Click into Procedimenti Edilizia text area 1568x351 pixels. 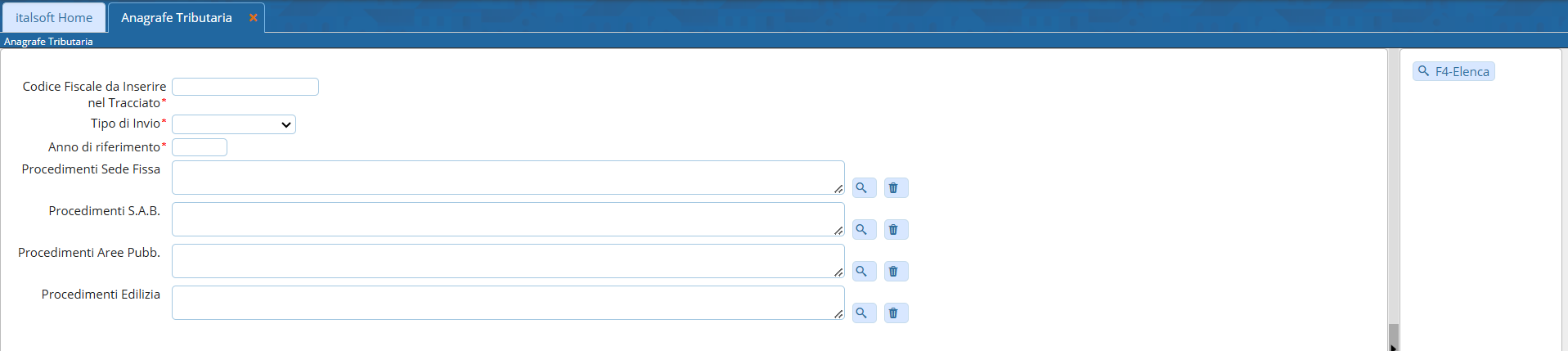click(x=507, y=303)
